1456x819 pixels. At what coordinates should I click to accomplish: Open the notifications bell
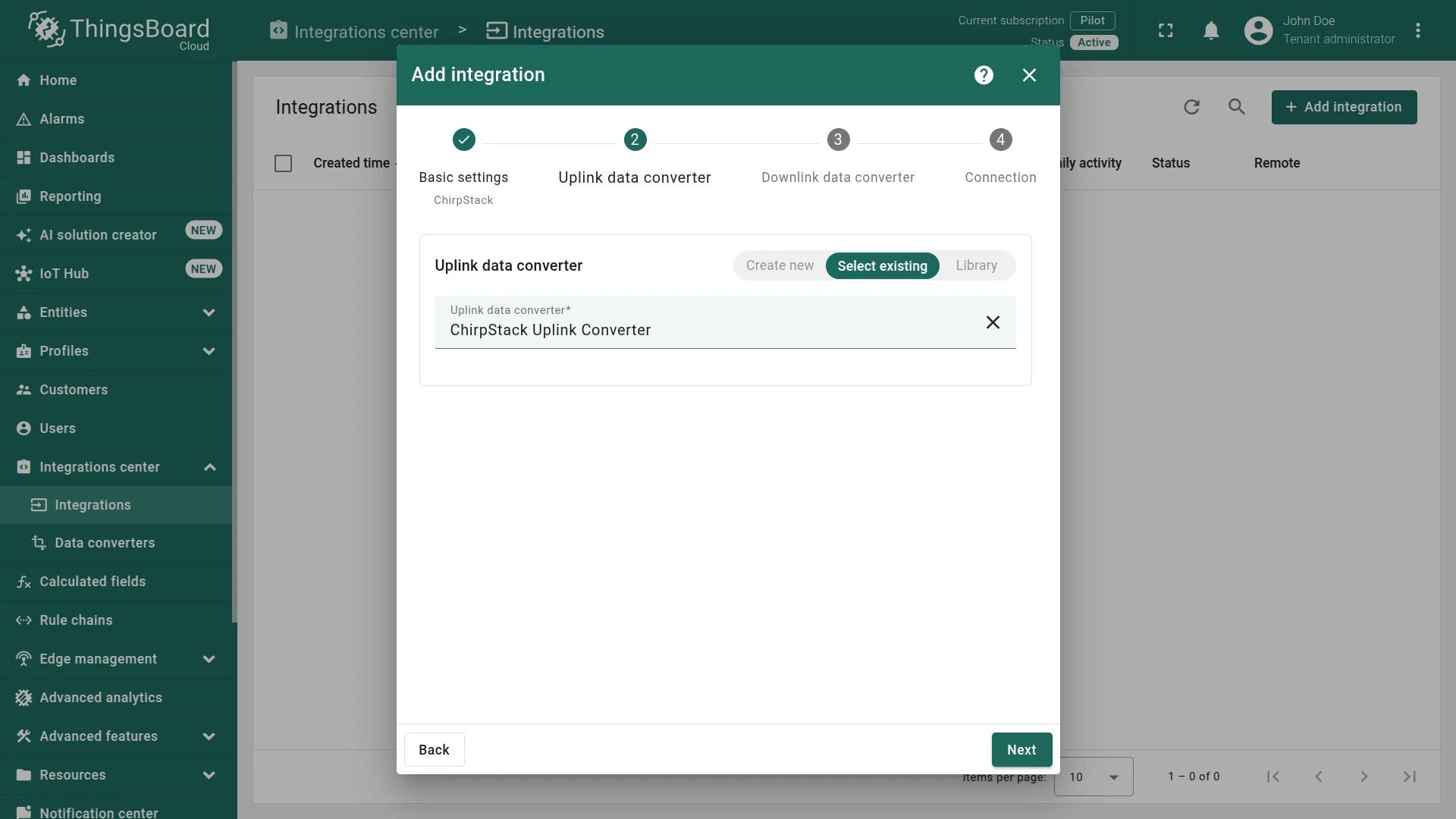[x=1211, y=30]
